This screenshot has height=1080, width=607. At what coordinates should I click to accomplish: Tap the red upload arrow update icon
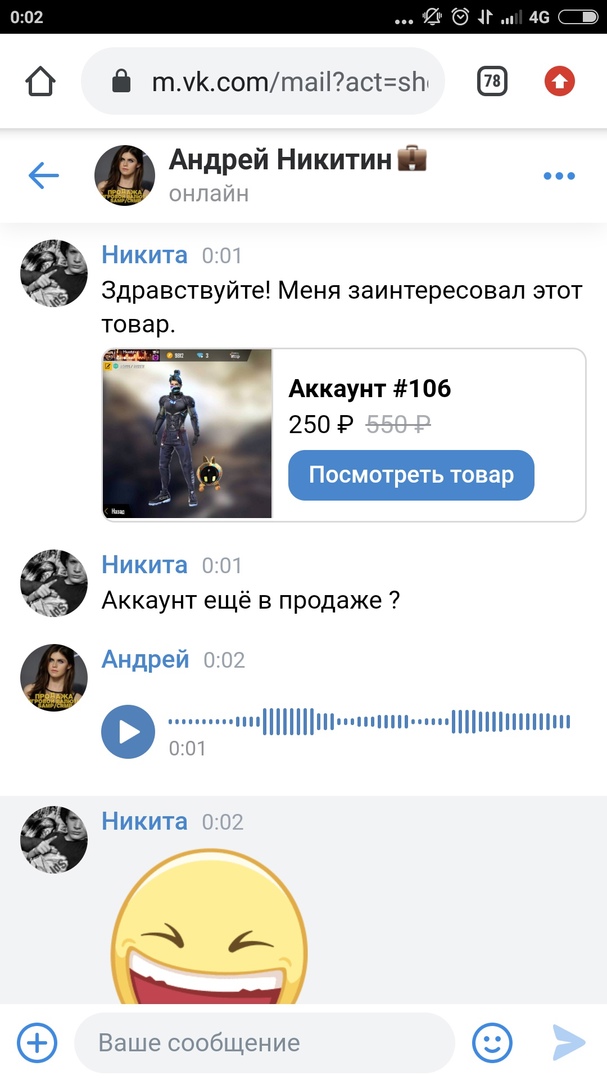coord(559,81)
